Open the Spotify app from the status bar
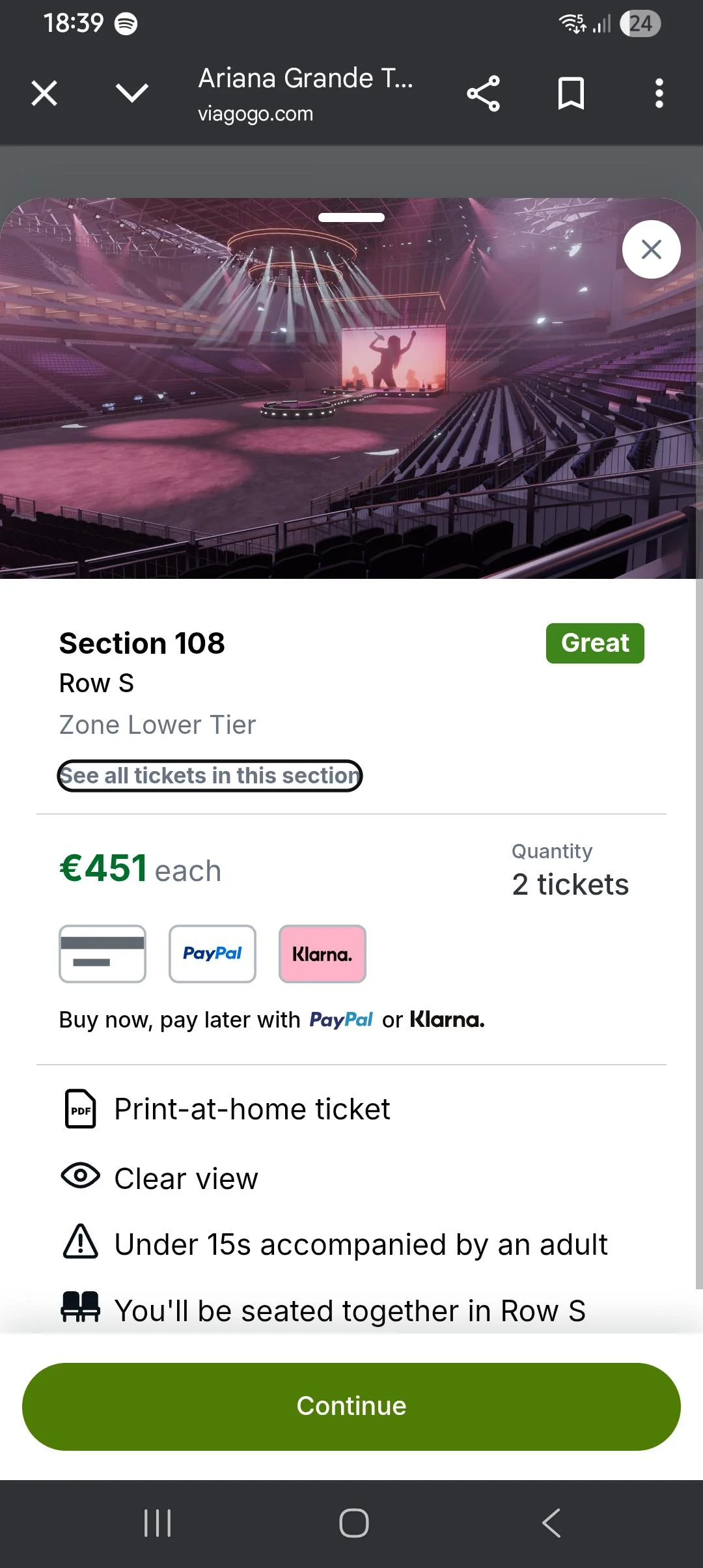The height and width of the screenshot is (1568, 703). [x=126, y=23]
